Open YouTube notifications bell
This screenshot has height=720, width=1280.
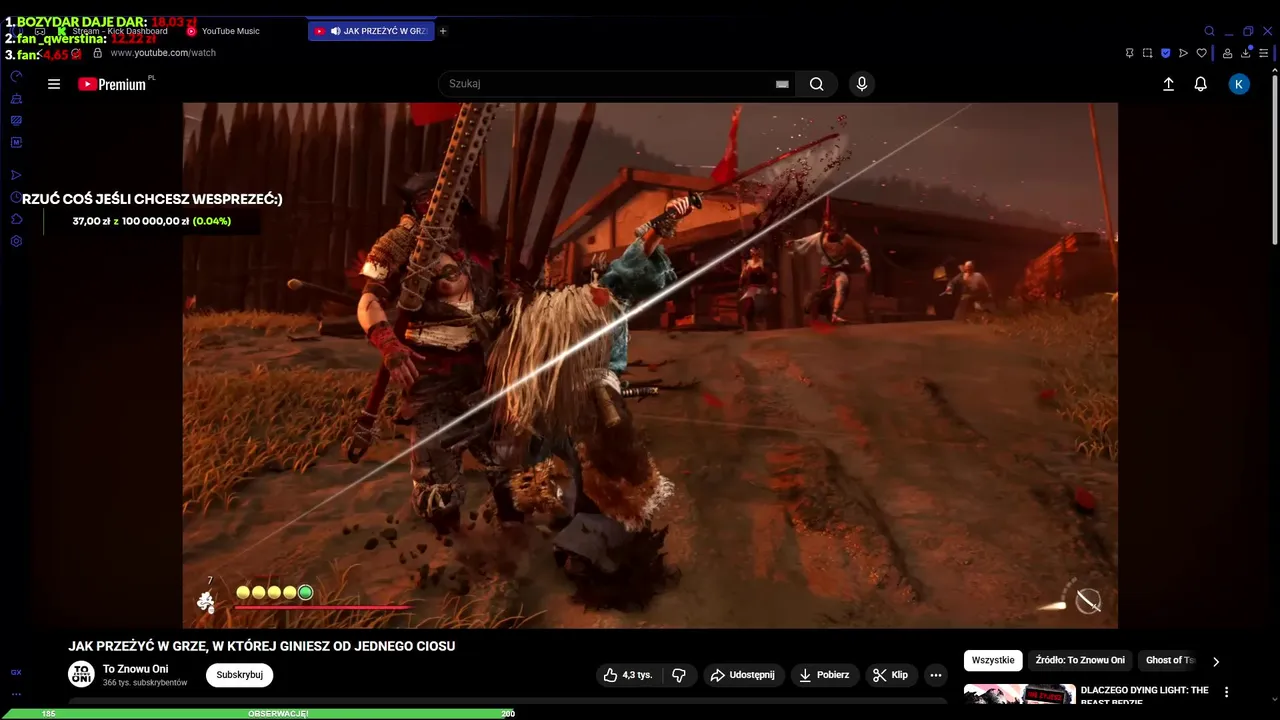pos(1201,84)
